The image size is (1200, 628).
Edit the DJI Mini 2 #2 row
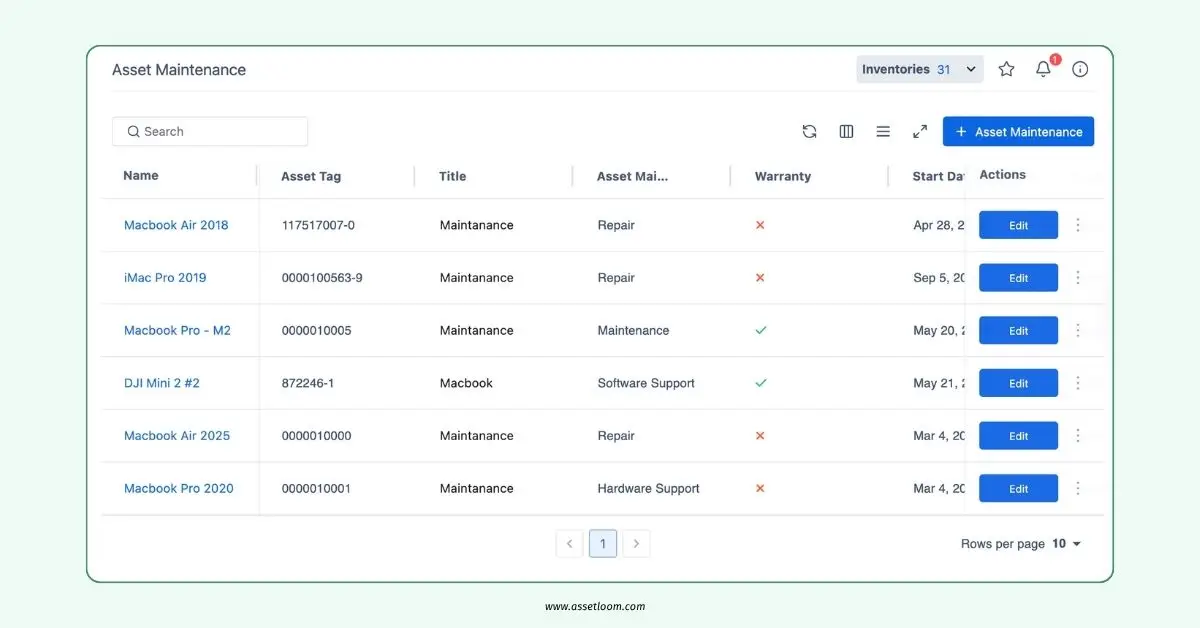click(x=1018, y=383)
